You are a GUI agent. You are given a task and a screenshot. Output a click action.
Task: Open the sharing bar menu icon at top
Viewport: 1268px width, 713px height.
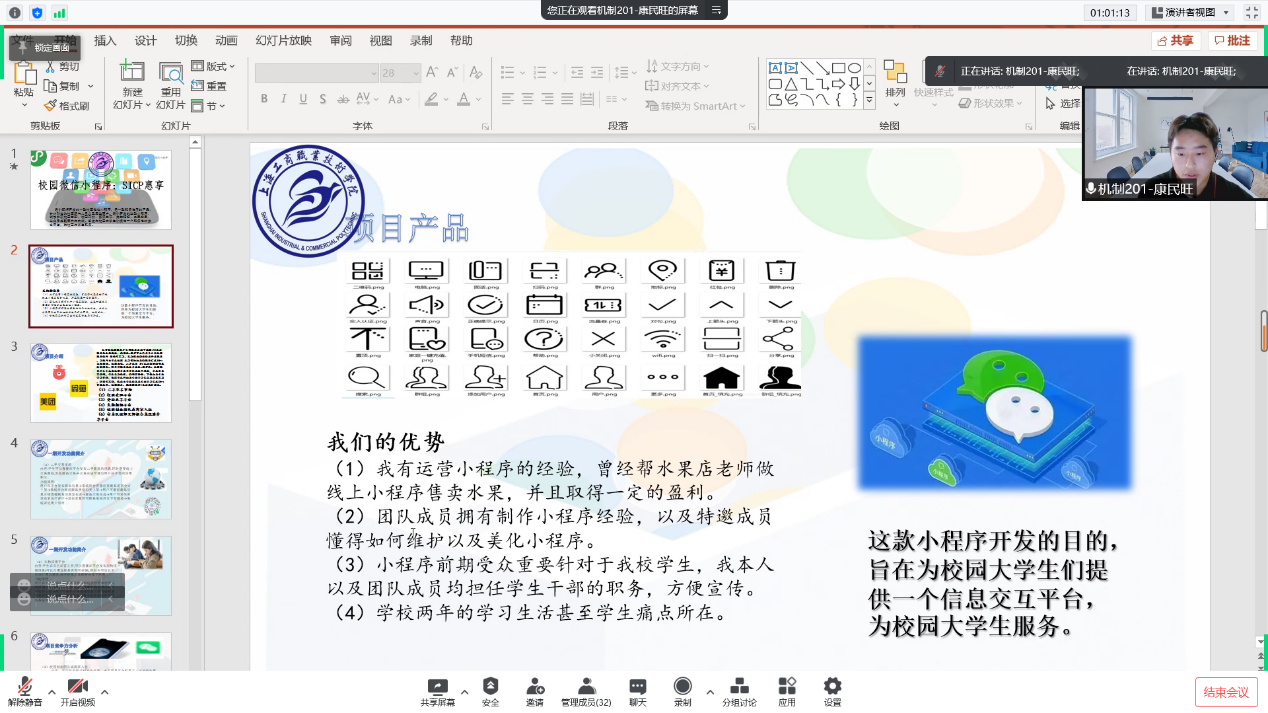(x=715, y=10)
